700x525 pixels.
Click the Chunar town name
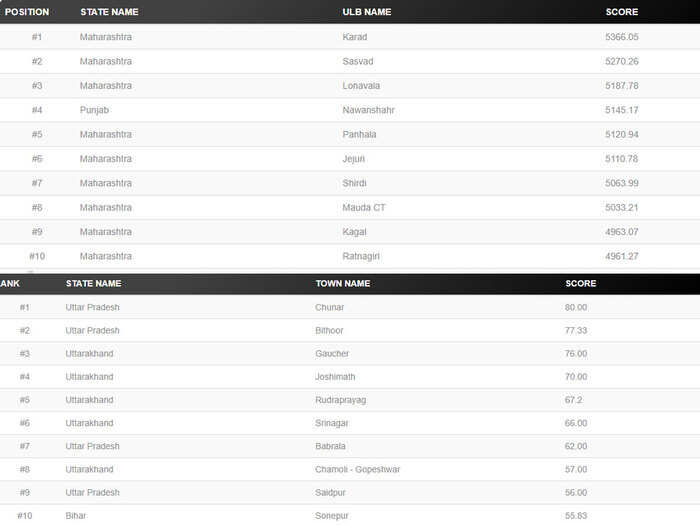[329, 308]
